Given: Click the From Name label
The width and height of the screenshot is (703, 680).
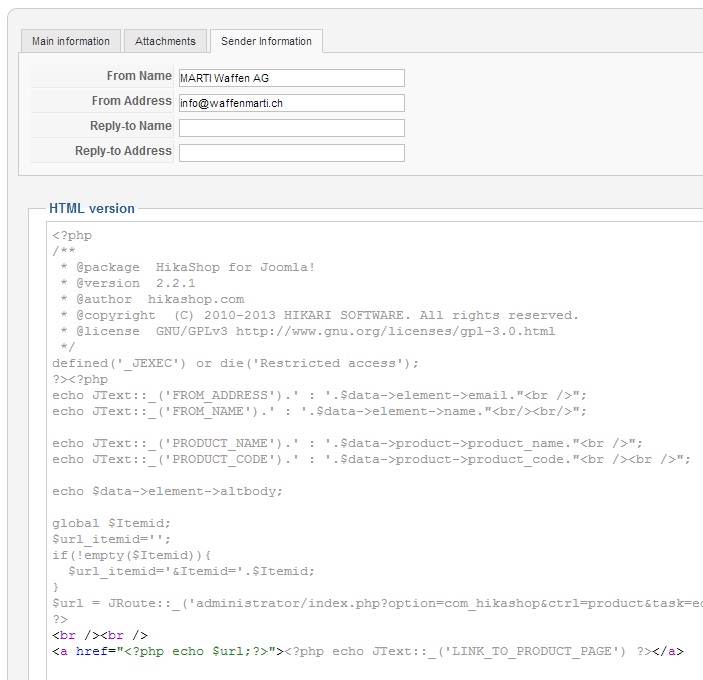Looking at the screenshot, I should [x=139, y=76].
